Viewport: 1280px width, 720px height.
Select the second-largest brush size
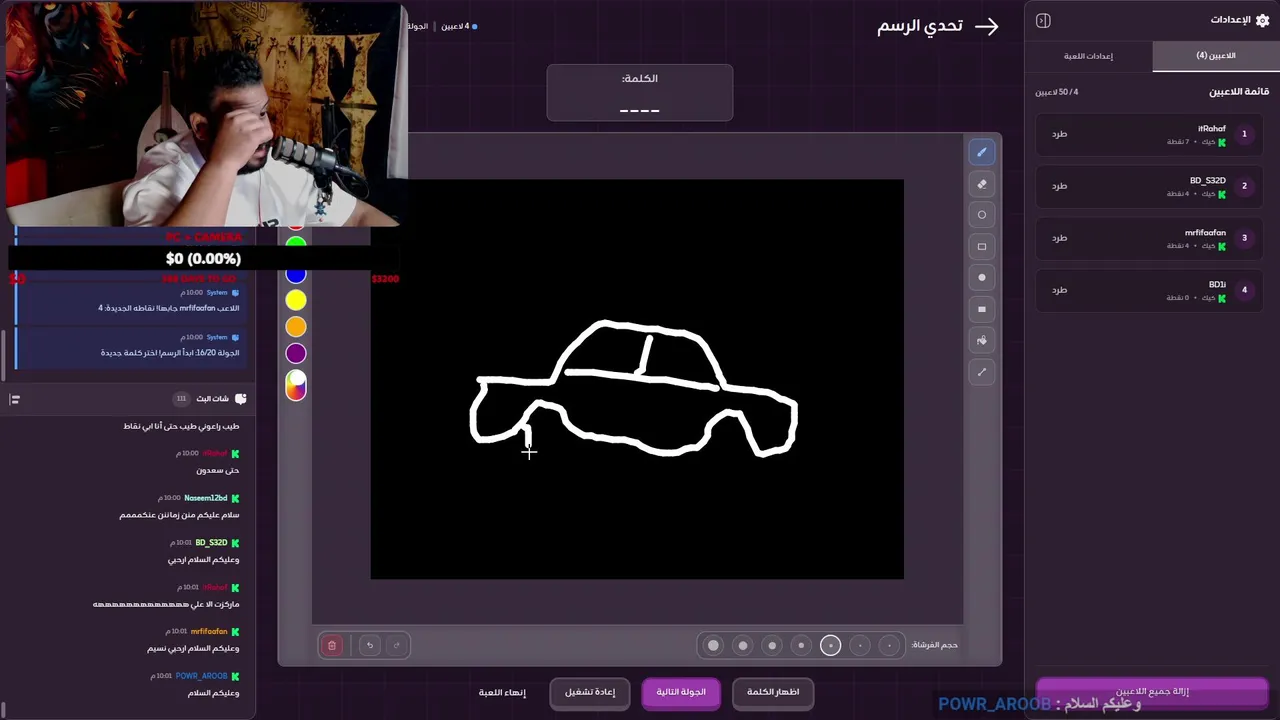tap(742, 645)
